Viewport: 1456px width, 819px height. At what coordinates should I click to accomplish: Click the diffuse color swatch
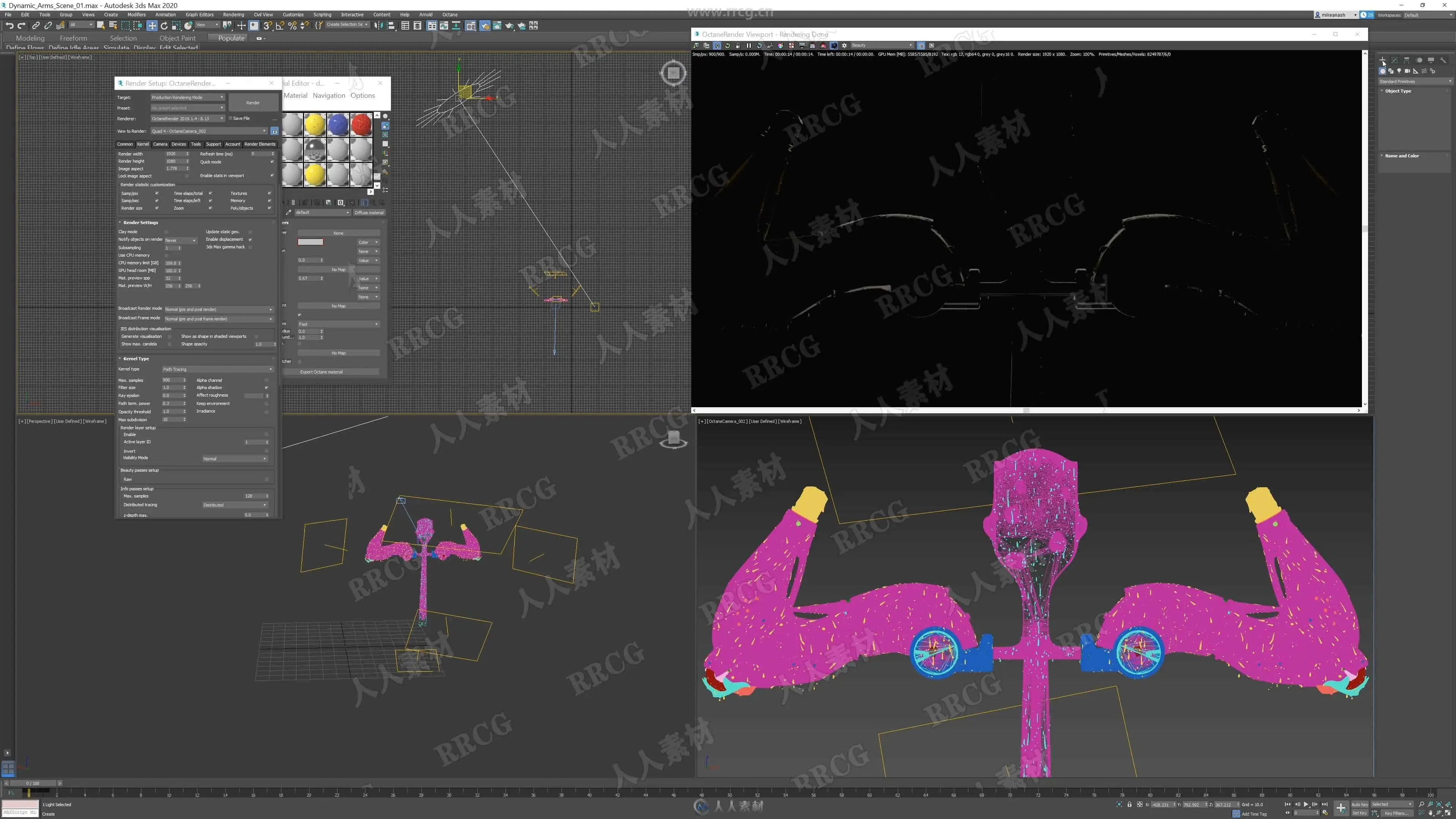point(310,242)
